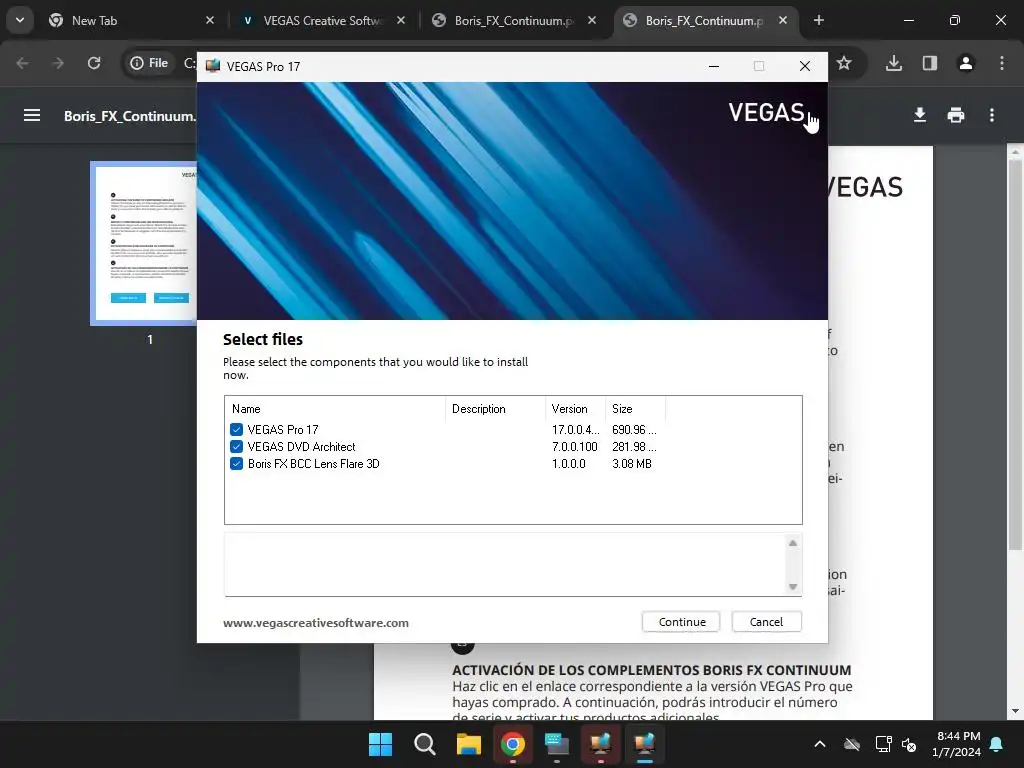This screenshot has width=1024, height=768.
Task: Go back in the browser
Action: pyautogui.click(x=22, y=63)
